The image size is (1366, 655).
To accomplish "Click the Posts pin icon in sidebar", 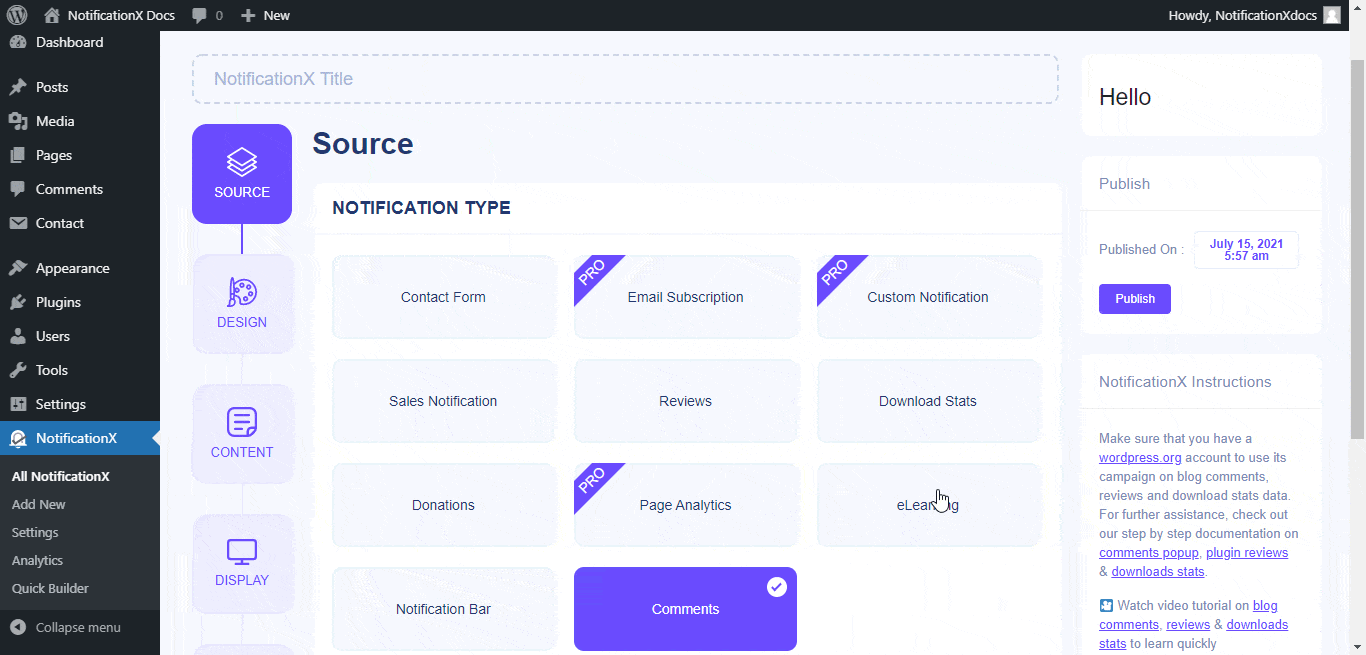I will pos(18,87).
